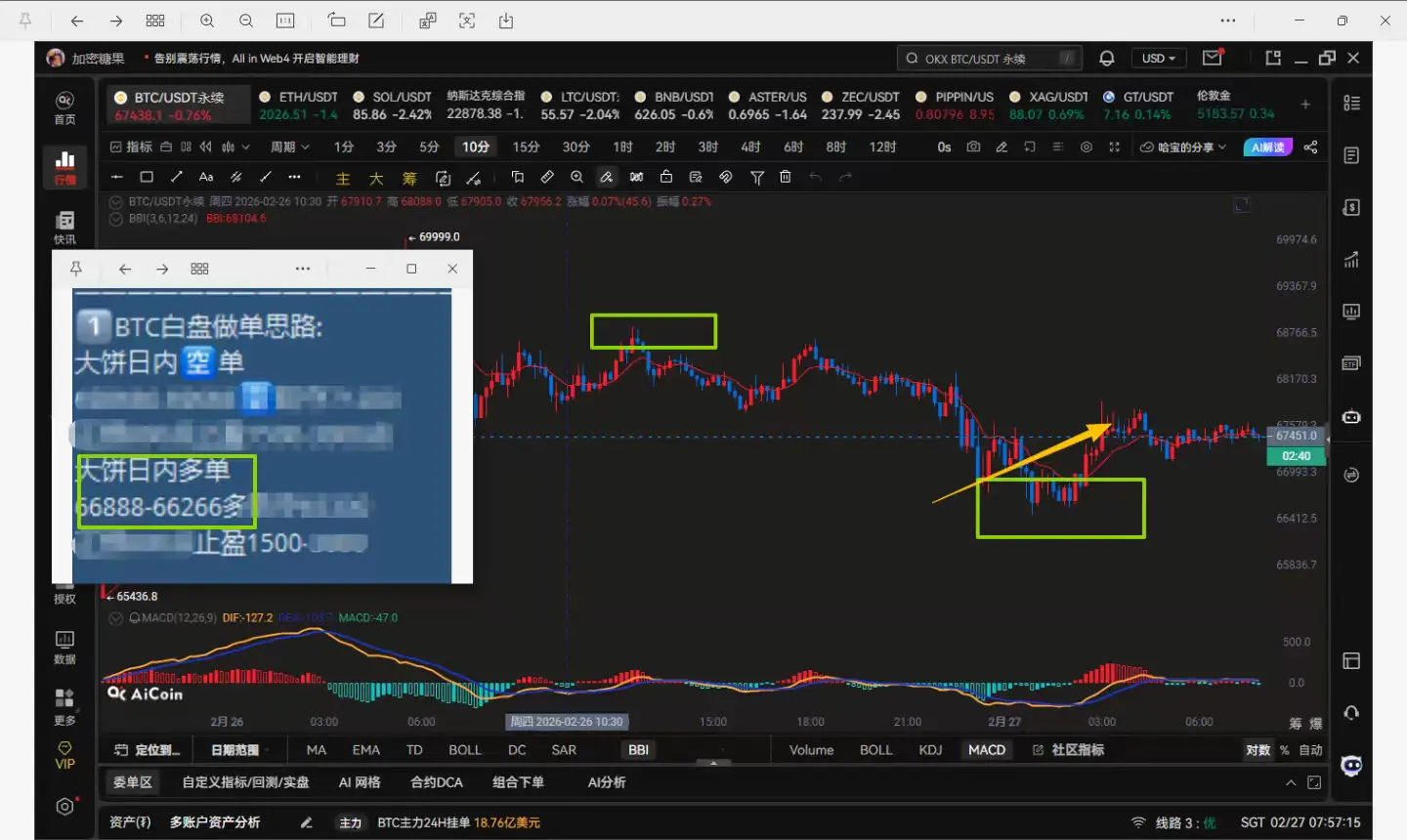Open the VIP sidebar icon
This screenshot has height=840, width=1407.
pos(64,755)
